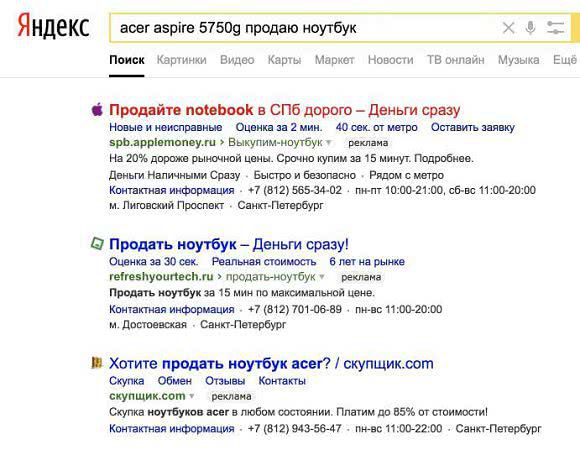Open 'Хотите продать ноутбук acer?' title
This screenshot has height=450, width=580.
click(x=271, y=363)
